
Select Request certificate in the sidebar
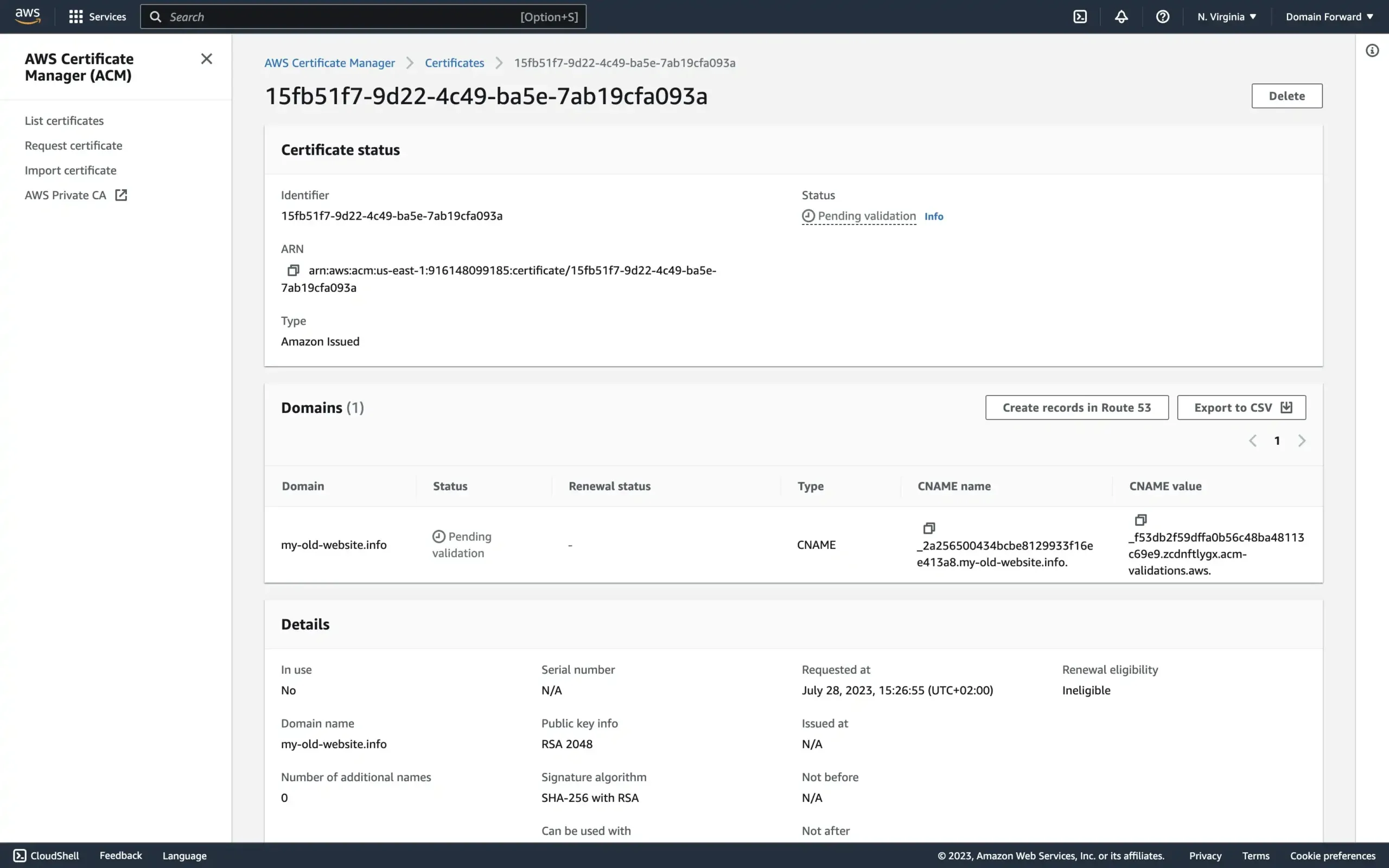point(73,145)
